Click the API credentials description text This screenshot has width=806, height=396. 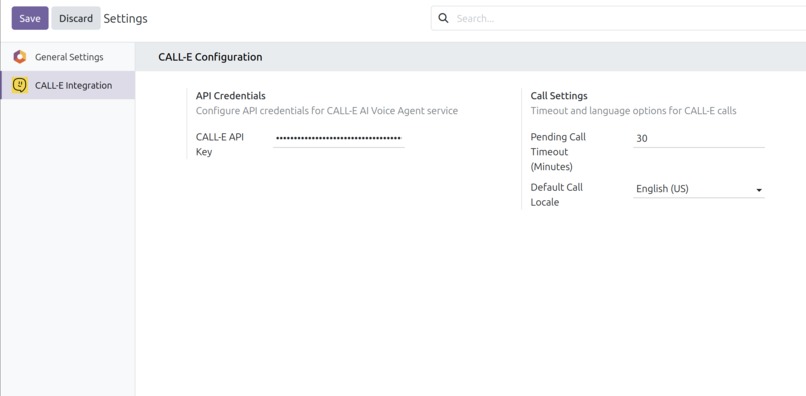point(327,111)
